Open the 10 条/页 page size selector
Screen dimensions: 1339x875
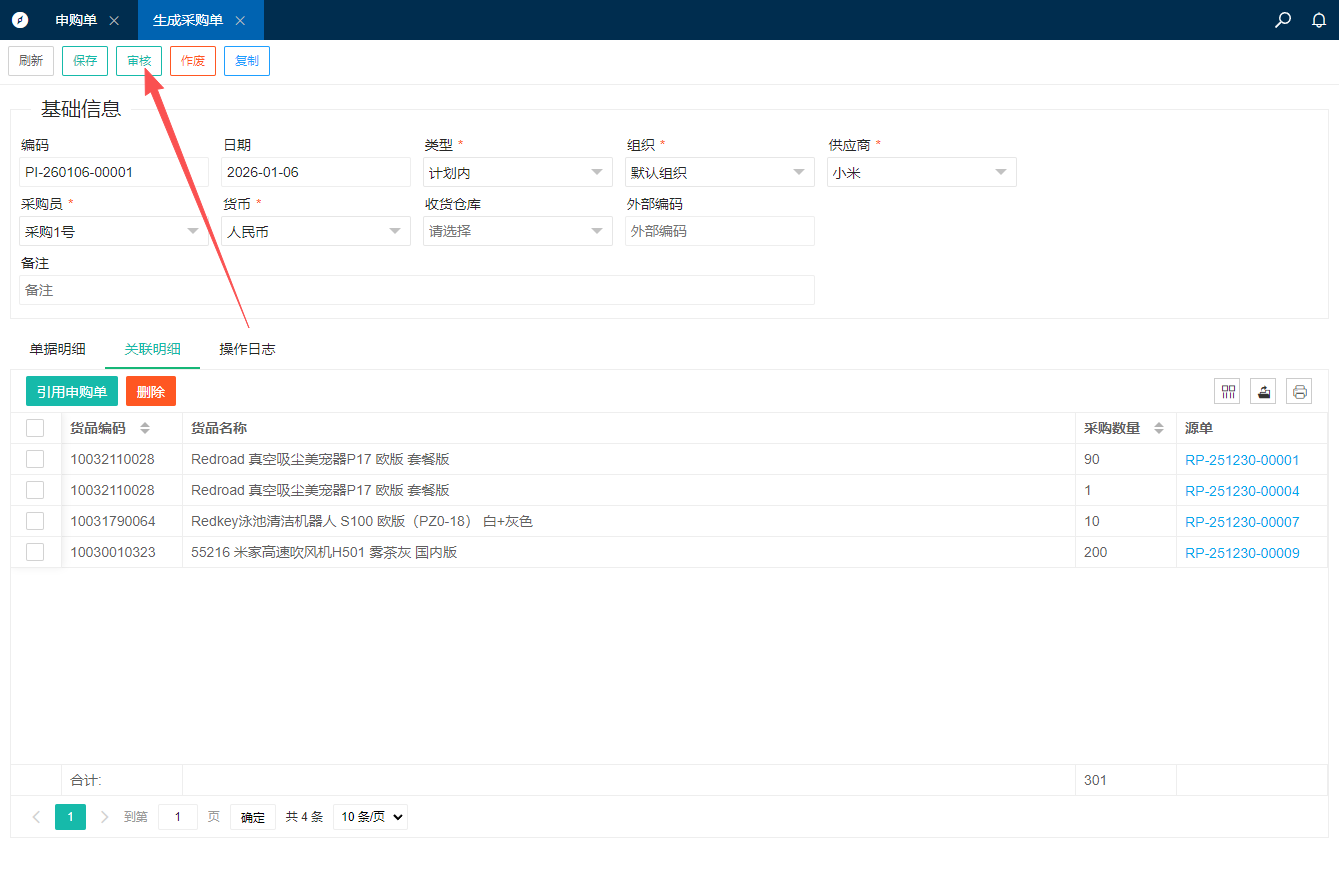coord(370,817)
